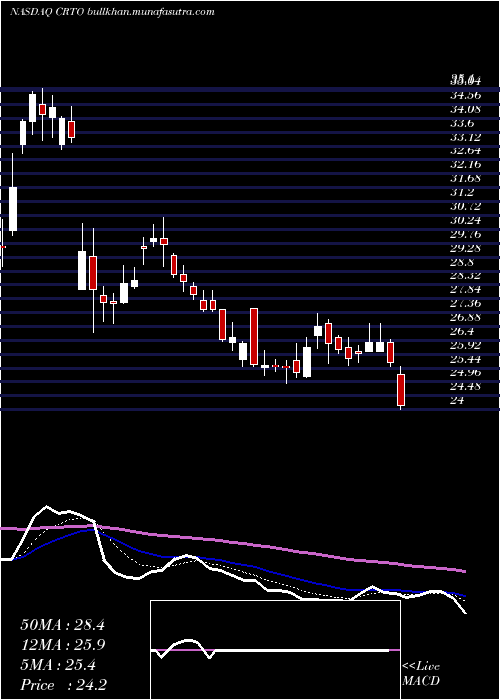The image size is (500, 700).
Task: Click the 34.56 price axis label
Action: (x=465, y=95)
